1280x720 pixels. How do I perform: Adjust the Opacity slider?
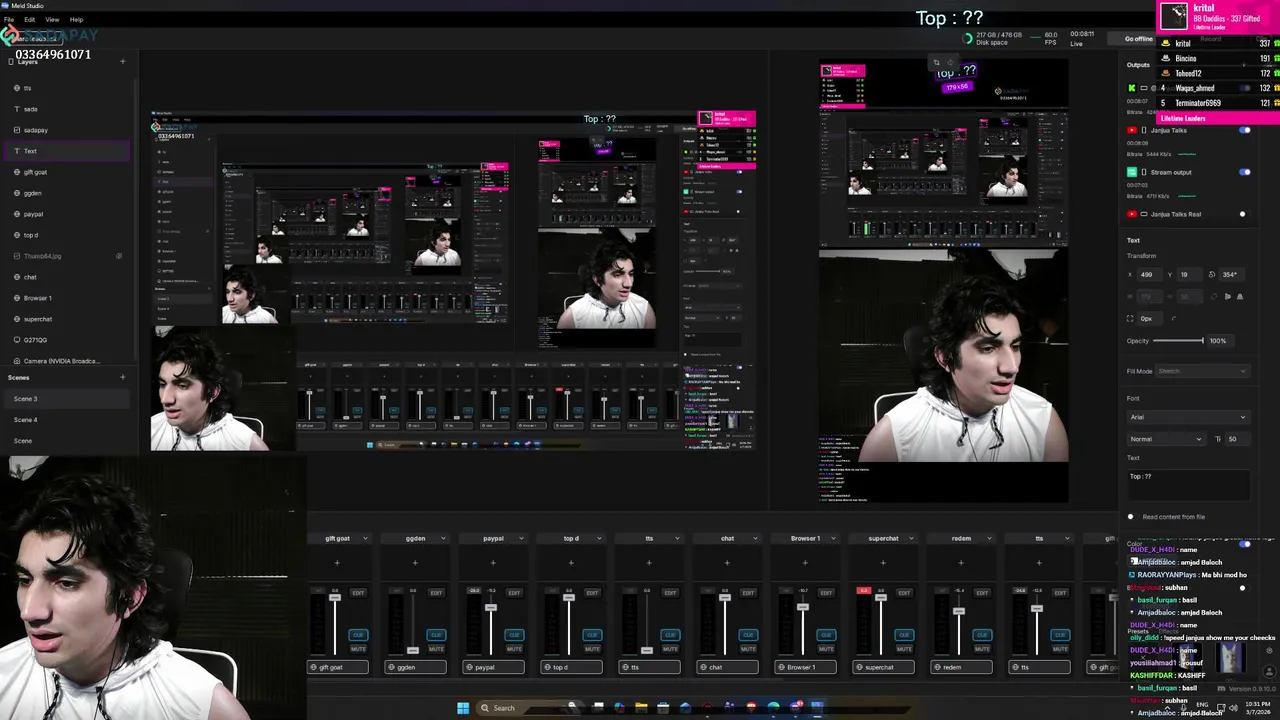(1179, 341)
